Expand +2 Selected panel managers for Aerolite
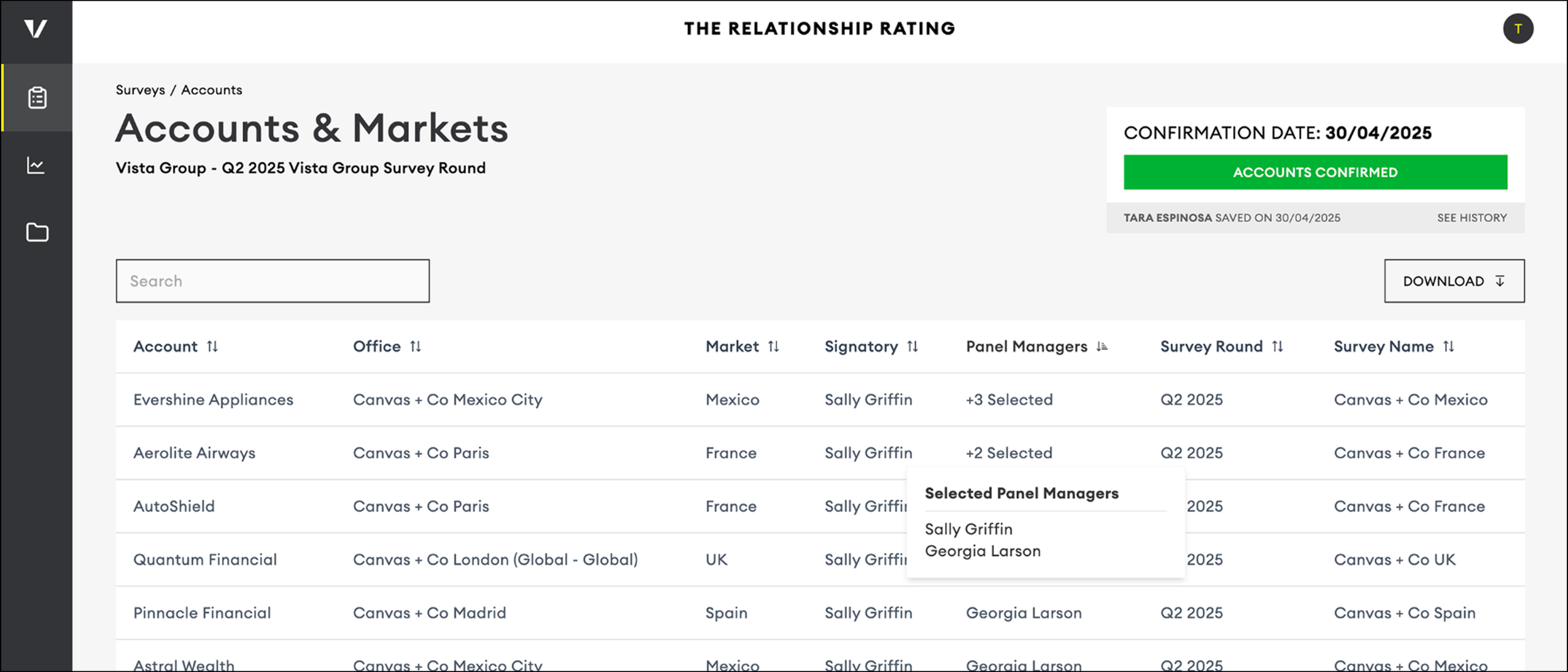The image size is (1568, 672). point(1009,453)
